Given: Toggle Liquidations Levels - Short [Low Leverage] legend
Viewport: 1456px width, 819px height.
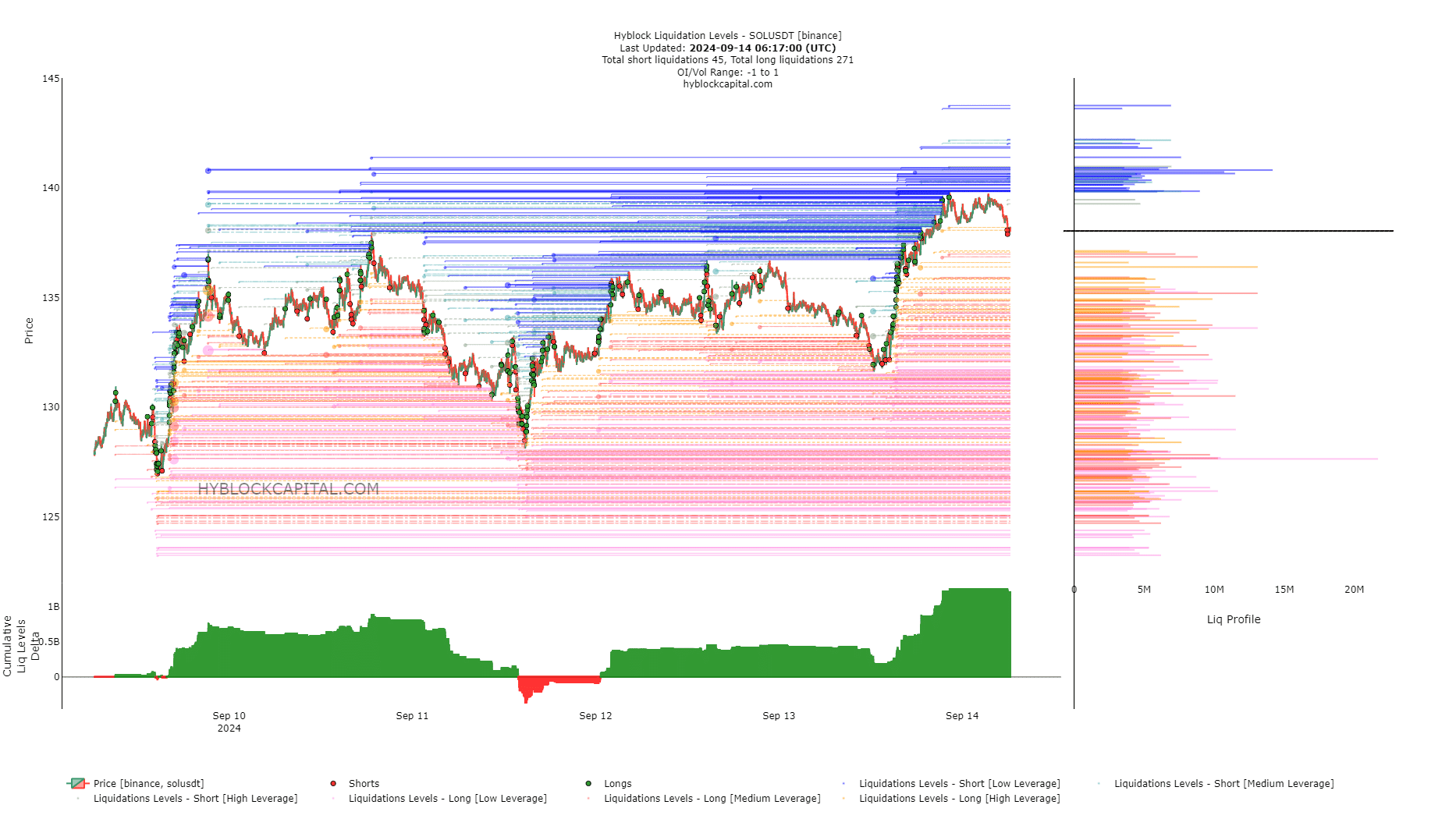Looking at the screenshot, I should click(950, 783).
